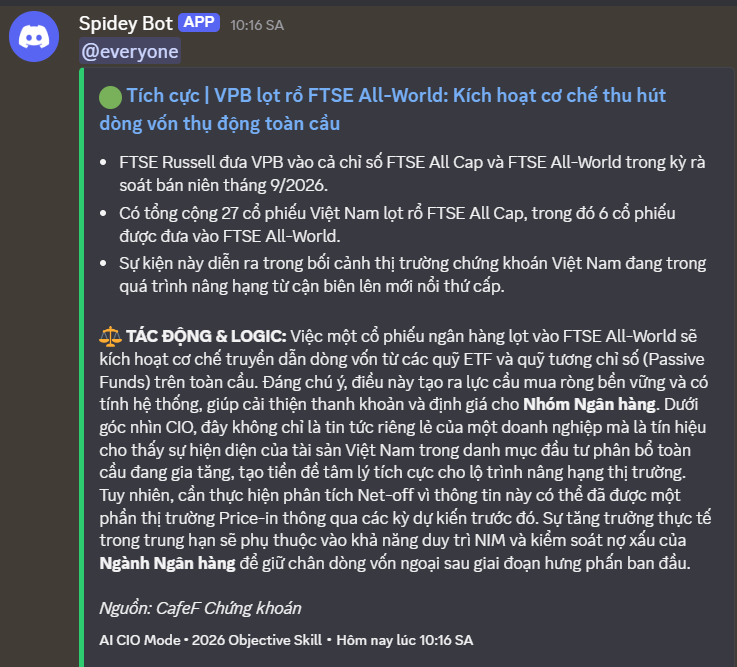
Task: Click the AI CIO Mode footer text
Action: (x=140, y=640)
